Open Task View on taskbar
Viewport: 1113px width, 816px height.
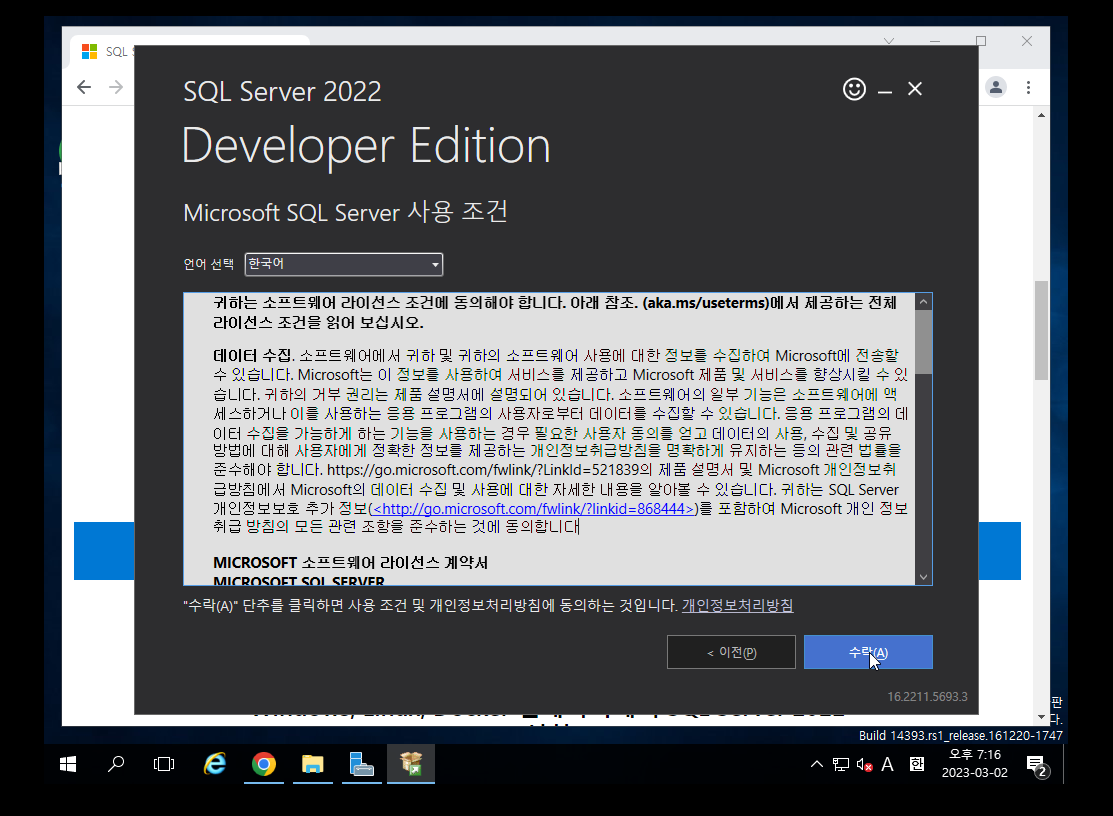click(x=164, y=764)
